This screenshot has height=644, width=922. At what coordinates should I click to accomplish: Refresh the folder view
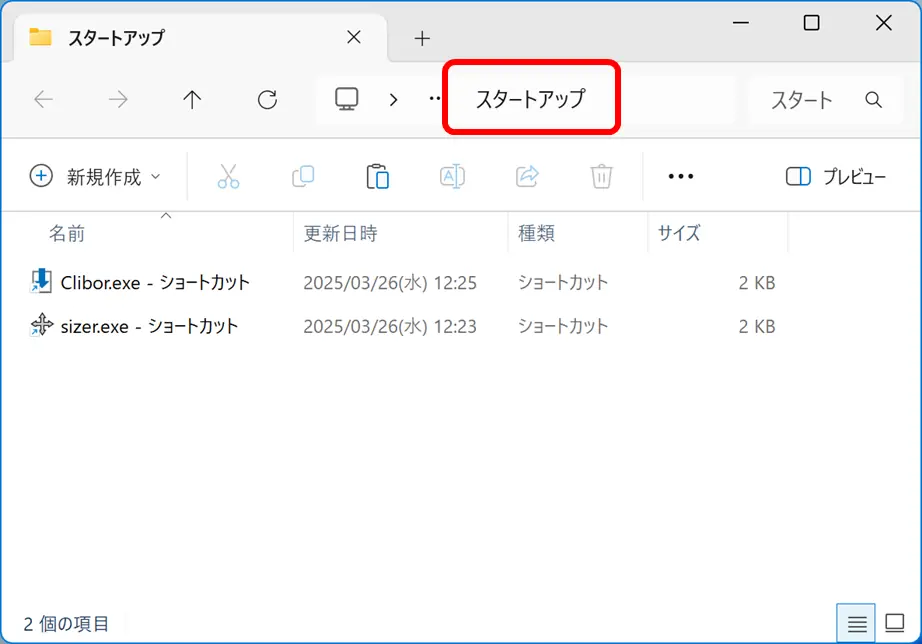pos(267,99)
